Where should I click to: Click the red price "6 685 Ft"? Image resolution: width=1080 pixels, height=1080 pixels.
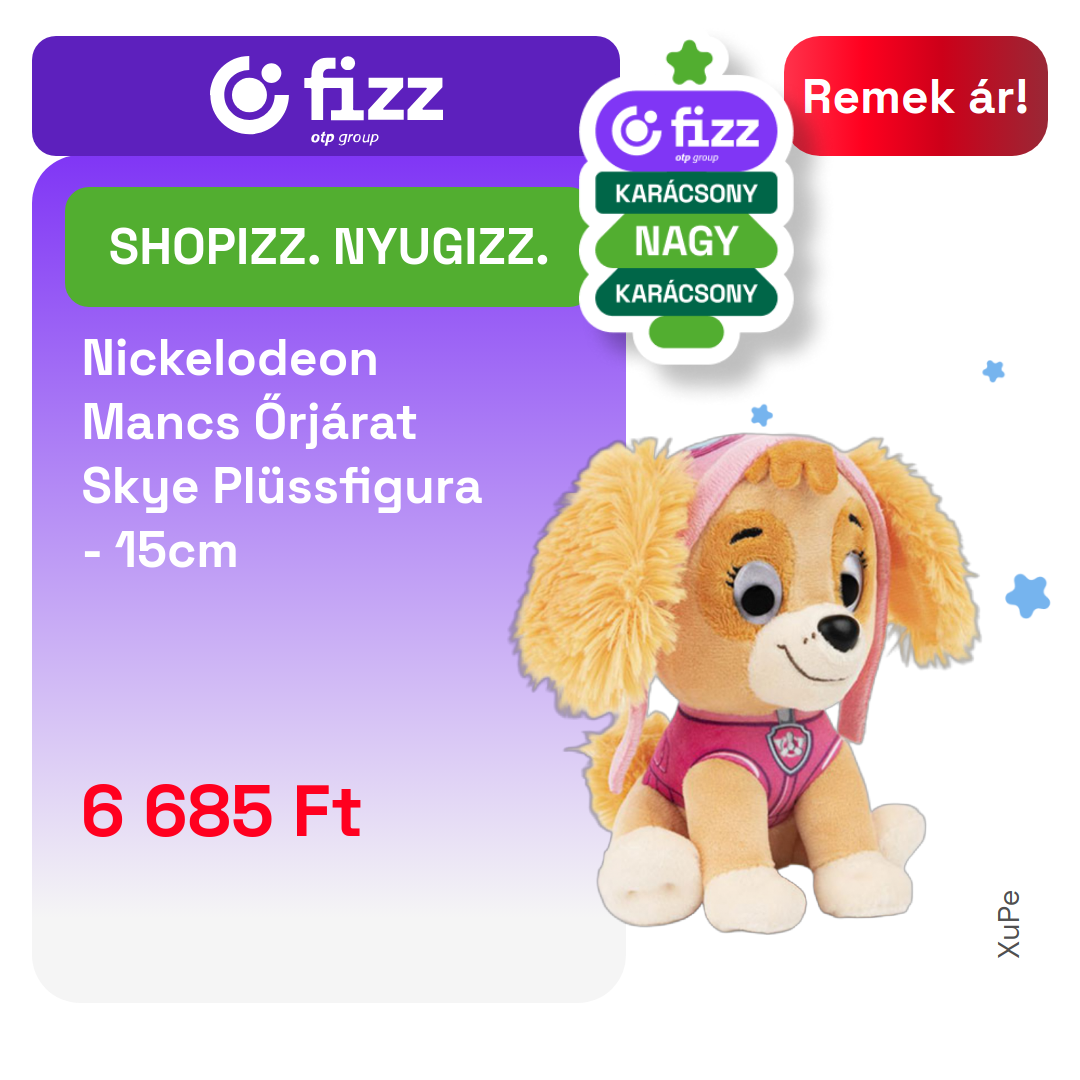click(221, 811)
